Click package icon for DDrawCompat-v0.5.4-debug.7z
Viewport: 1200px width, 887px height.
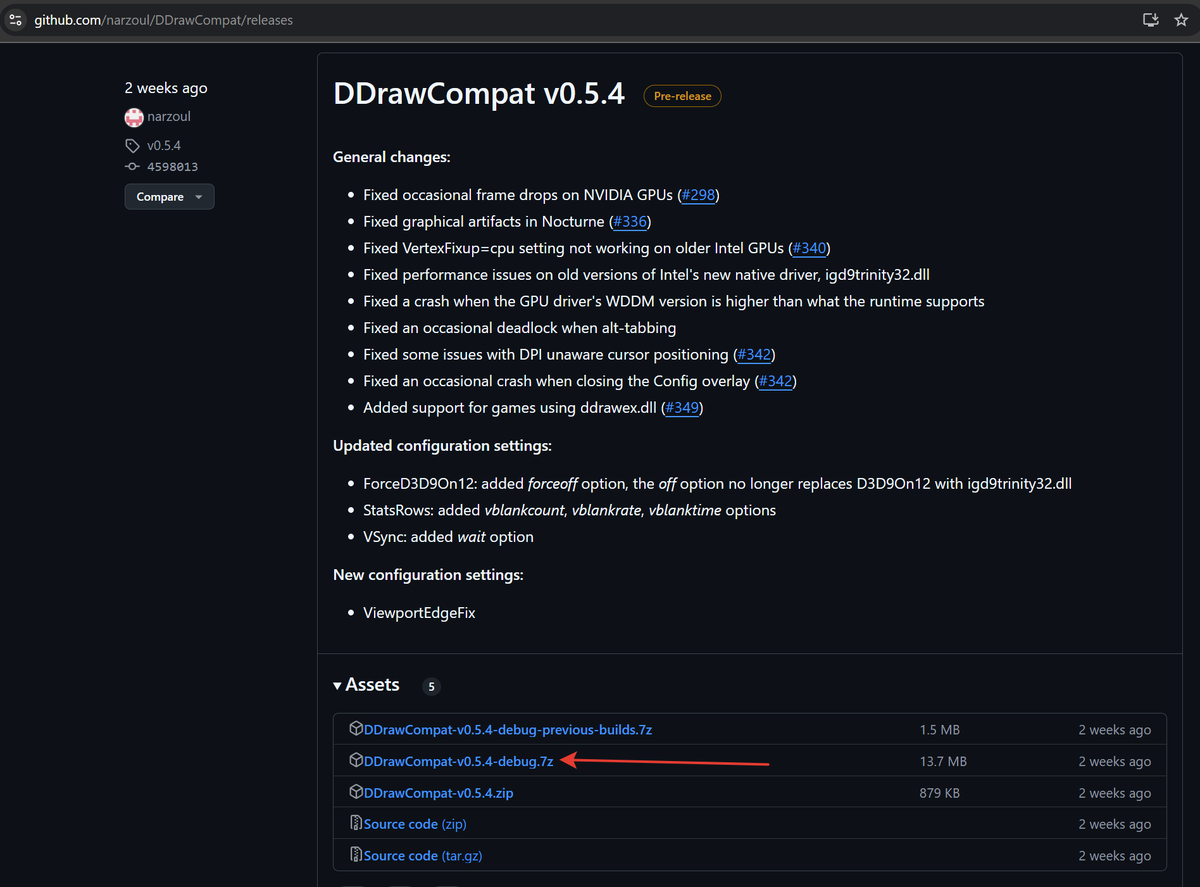coord(355,761)
